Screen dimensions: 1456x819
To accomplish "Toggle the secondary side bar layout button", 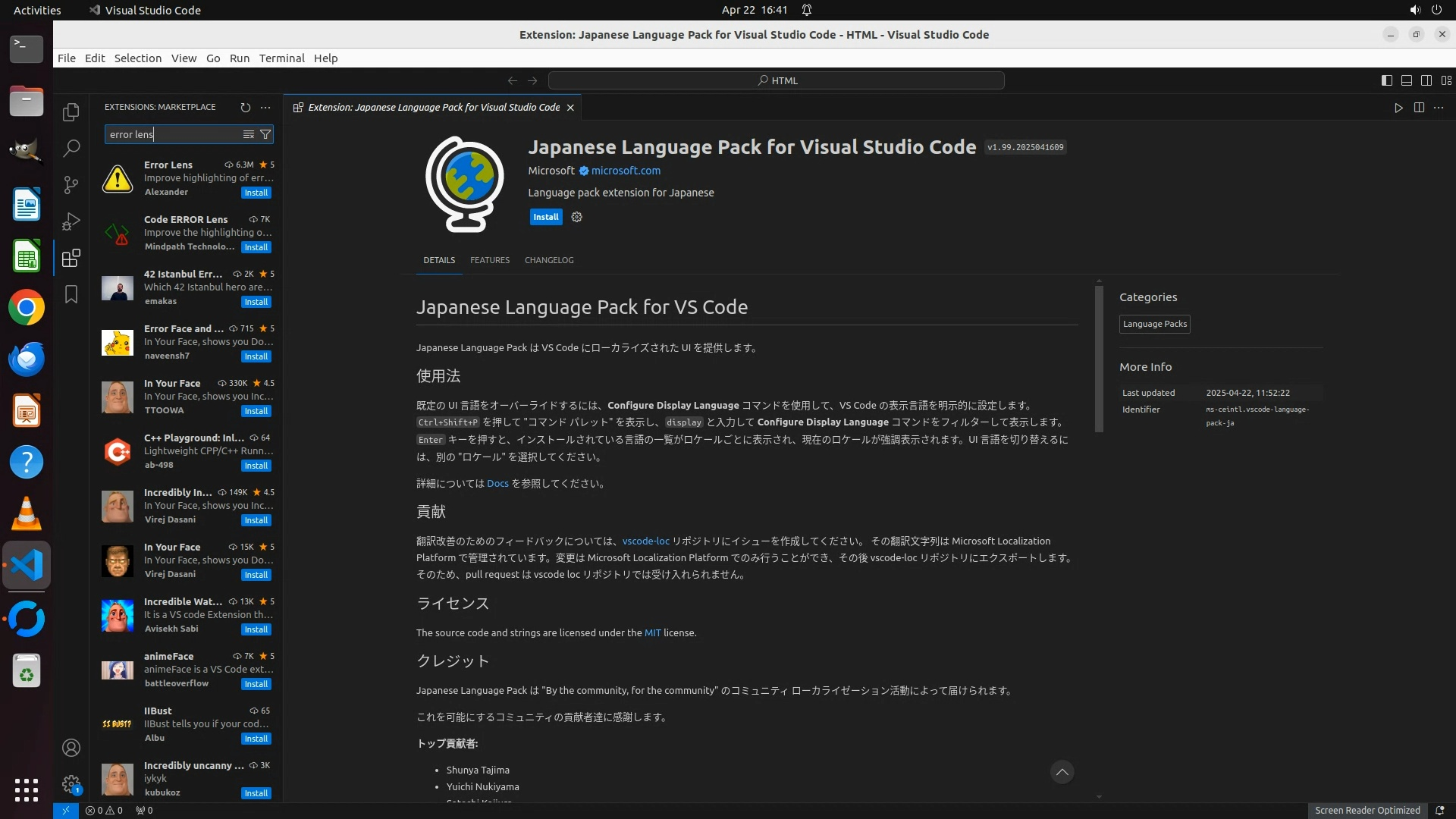I will [x=1426, y=80].
